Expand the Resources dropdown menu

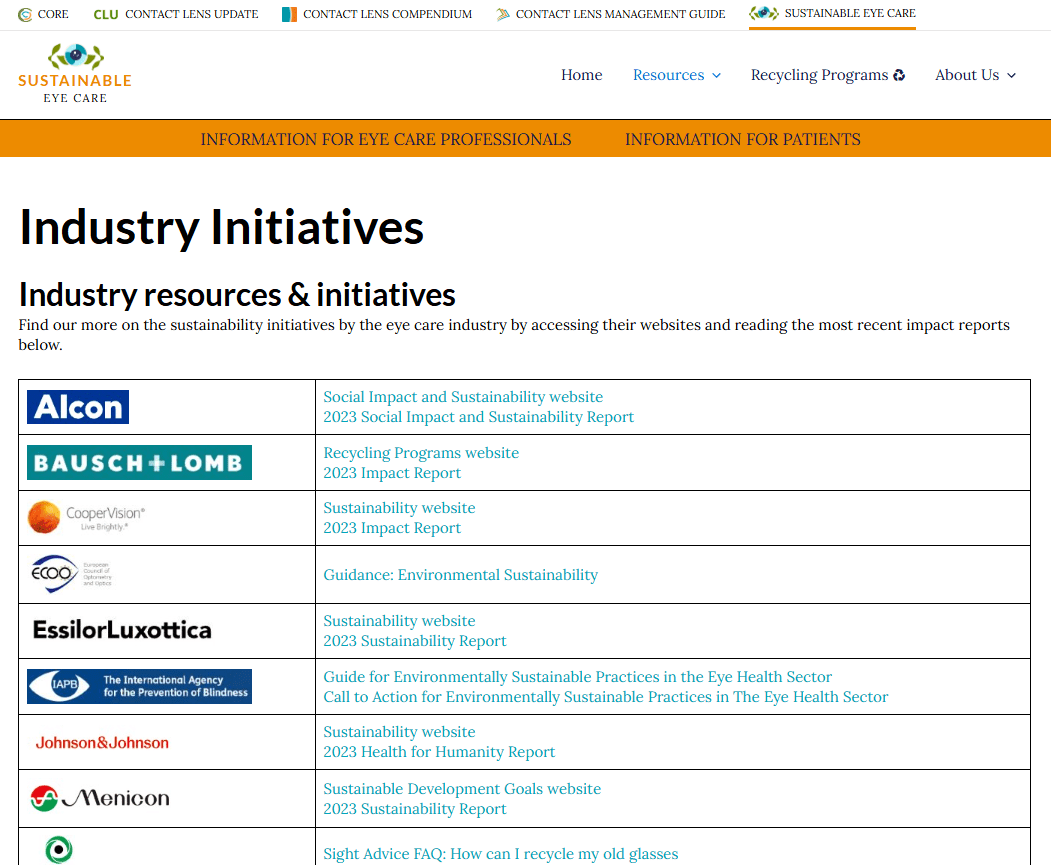677,75
